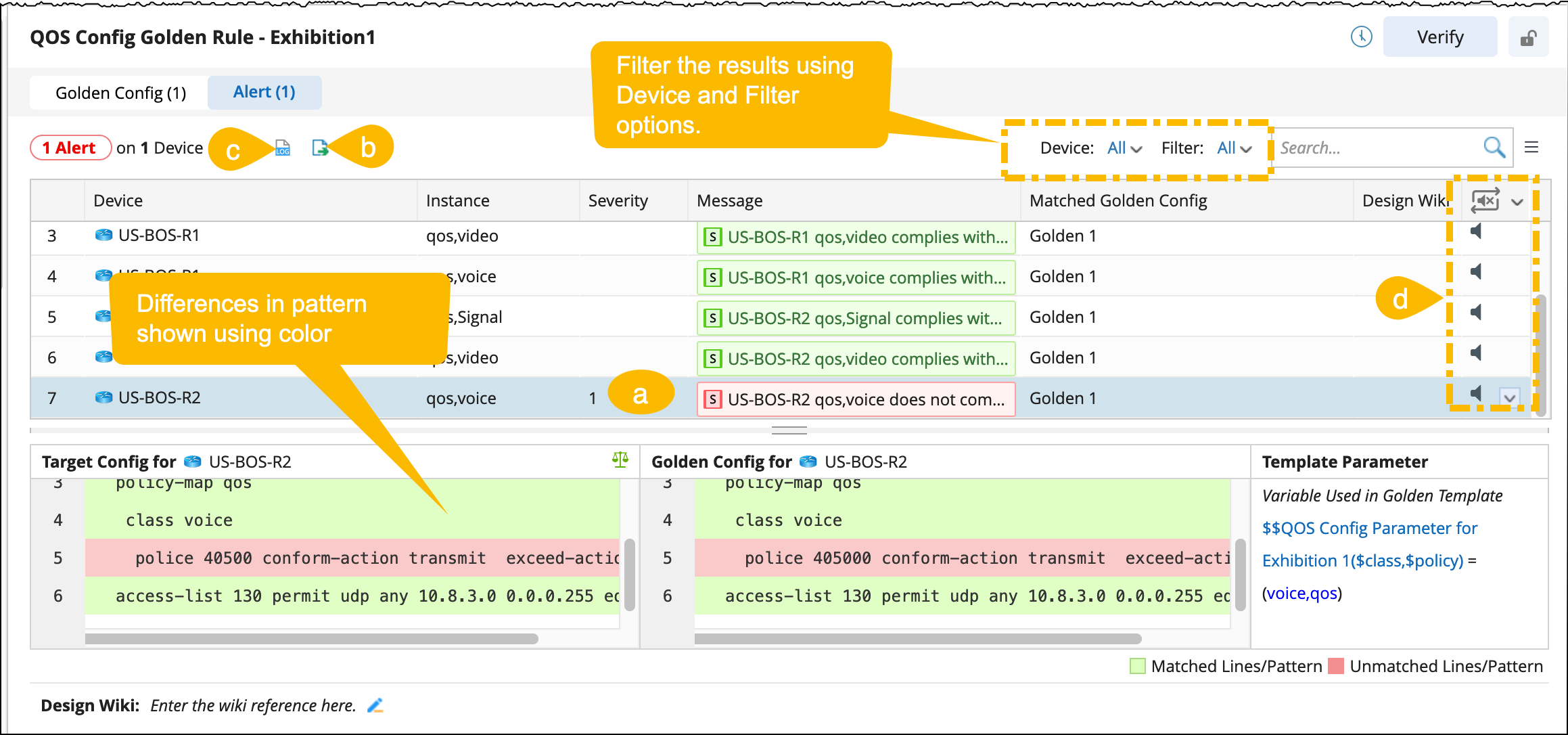Click the mute-all header icon in table
Screen dimensions: 1568x735
[x=1485, y=200]
